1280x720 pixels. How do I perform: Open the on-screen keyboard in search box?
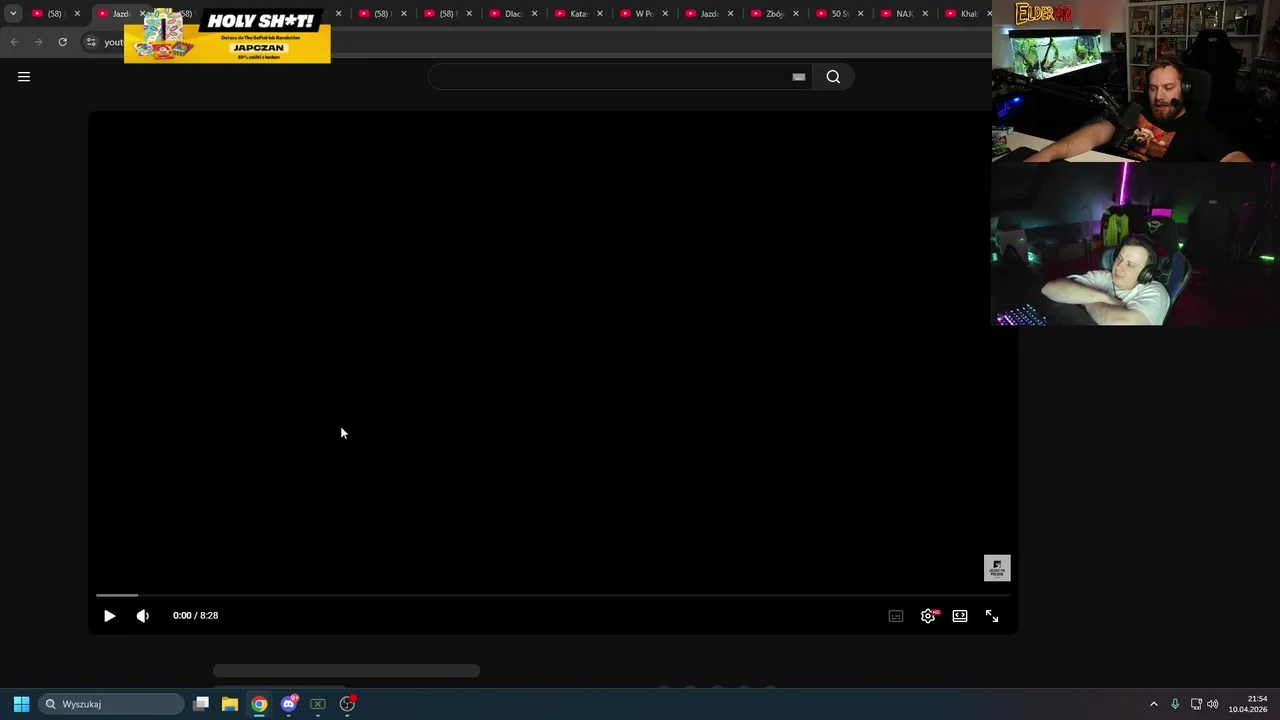pyautogui.click(x=799, y=77)
